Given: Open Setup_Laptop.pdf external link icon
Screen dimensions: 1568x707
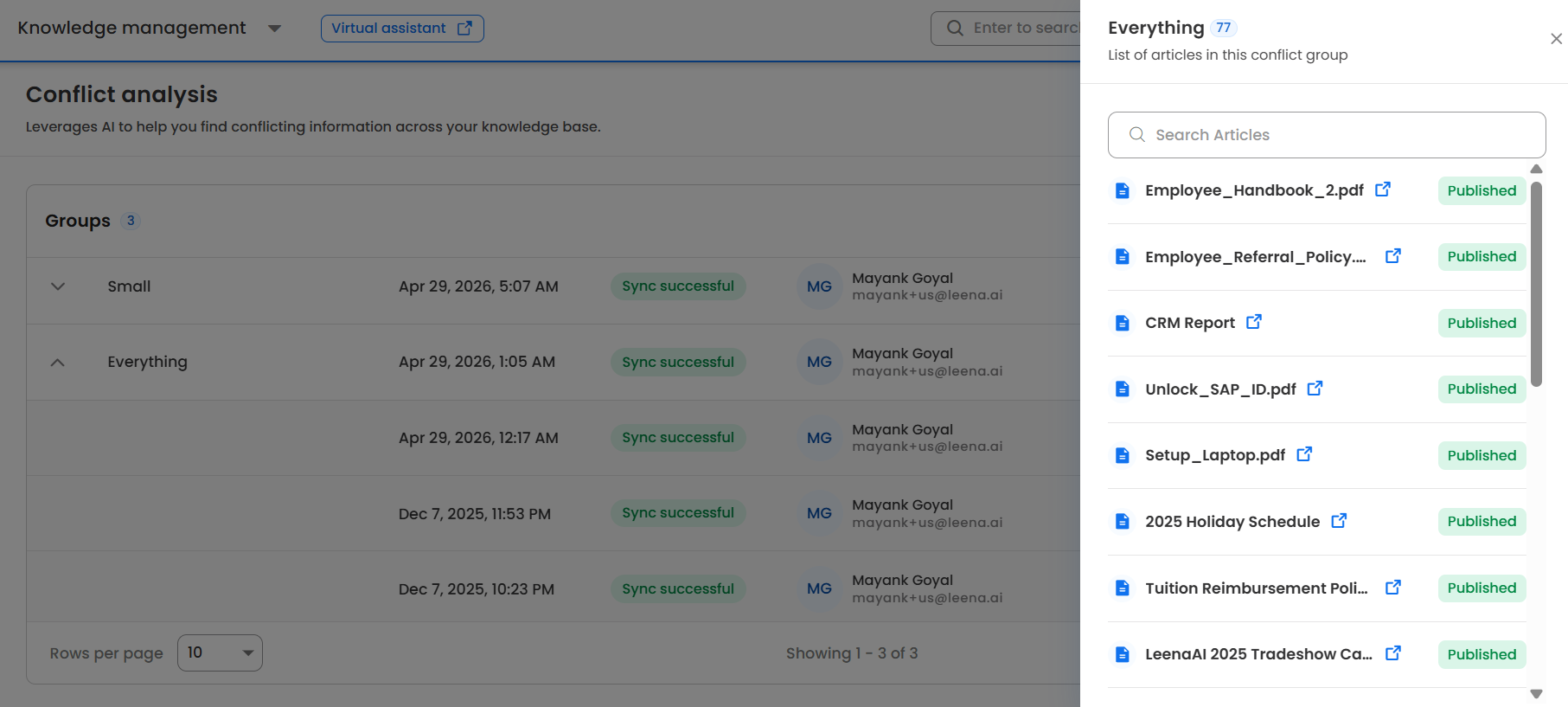Looking at the screenshot, I should click(1304, 453).
